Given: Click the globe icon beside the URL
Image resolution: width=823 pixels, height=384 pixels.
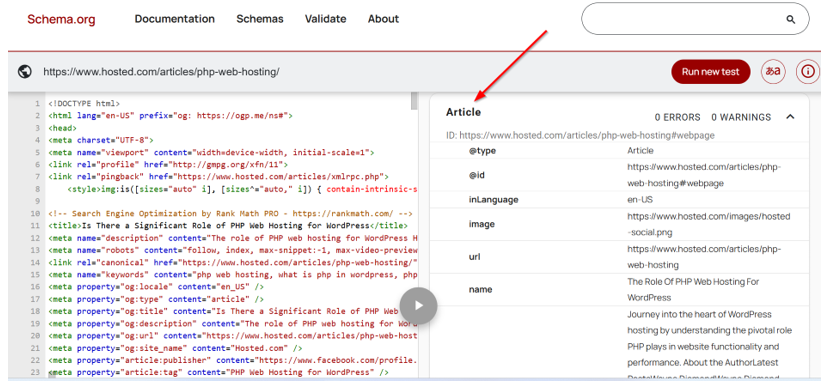Looking at the screenshot, I should 25,72.
